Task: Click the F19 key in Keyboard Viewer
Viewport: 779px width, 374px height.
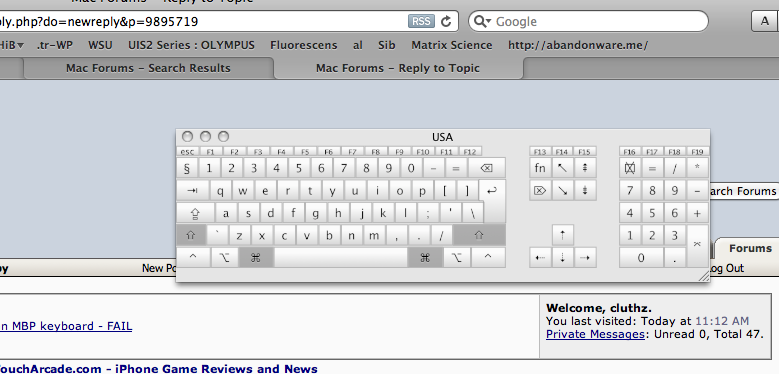Action: pos(698,151)
